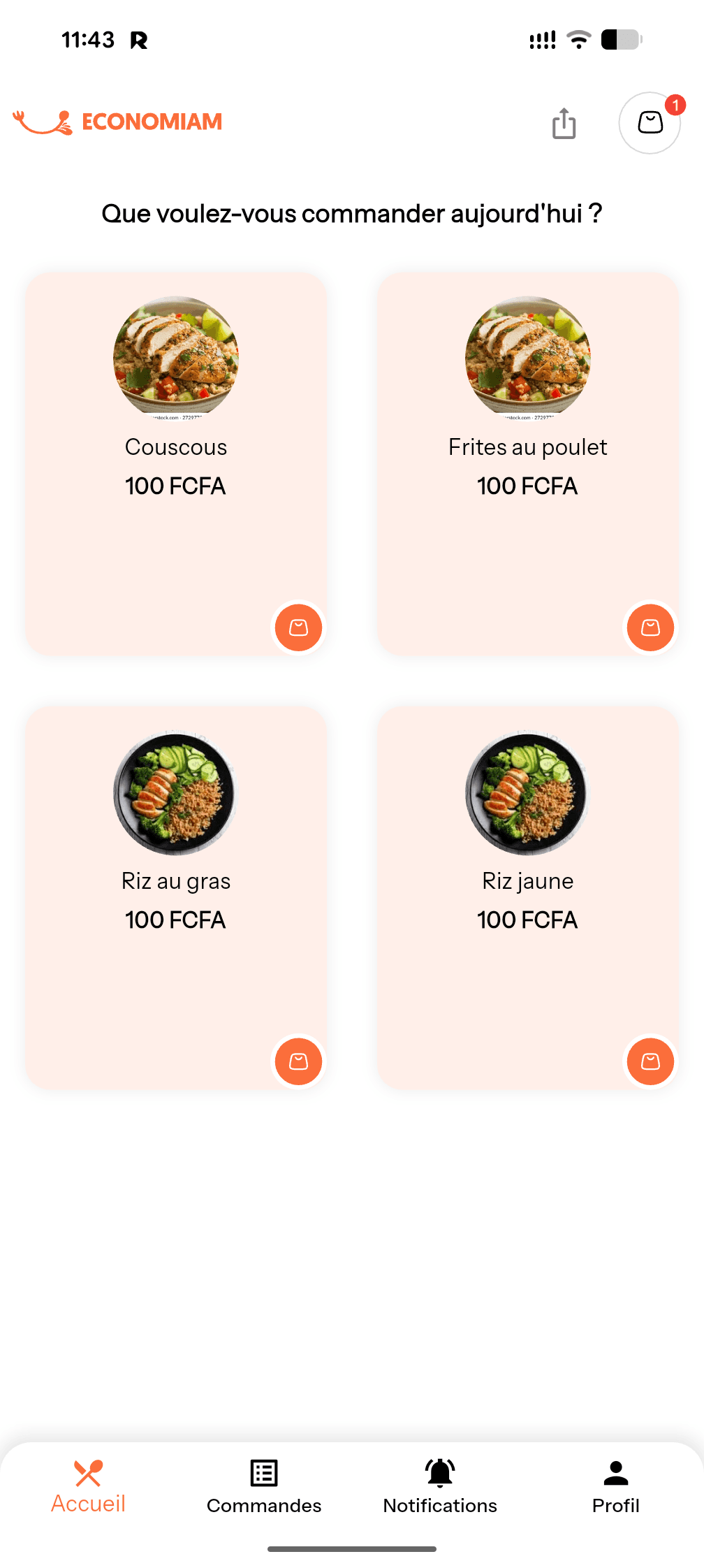
Task: Click the Riz au gras price
Action: point(175,920)
